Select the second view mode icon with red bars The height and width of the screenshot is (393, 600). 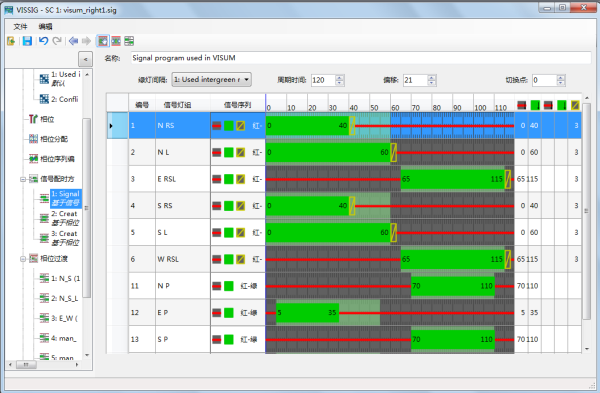tap(116, 41)
